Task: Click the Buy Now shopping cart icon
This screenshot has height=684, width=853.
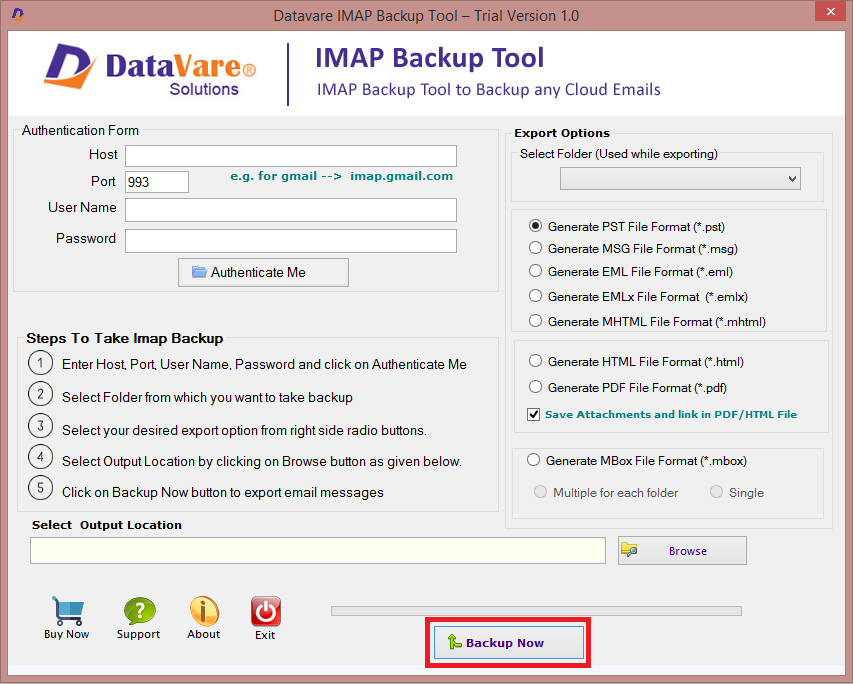Action: tap(67, 611)
